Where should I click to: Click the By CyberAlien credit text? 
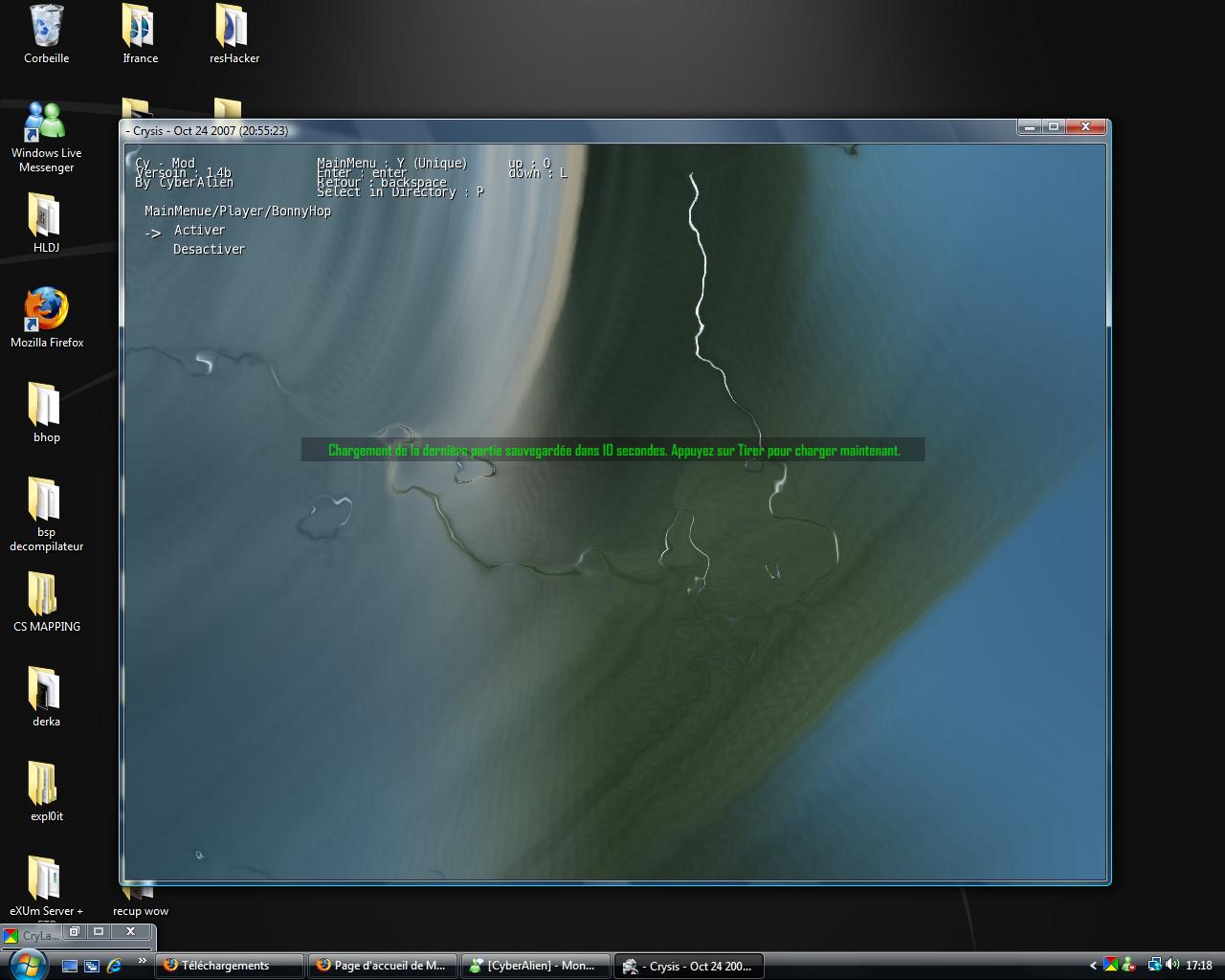pyautogui.click(x=184, y=182)
